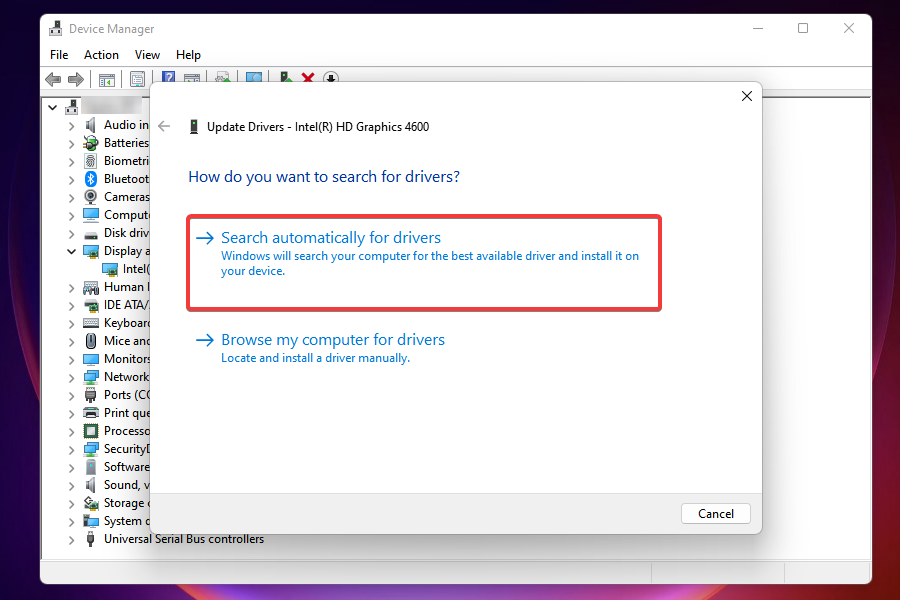Click the Forward arrow in Device Manager toolbar
Viewport: 900px width, 600px height.
coord(76,79)
